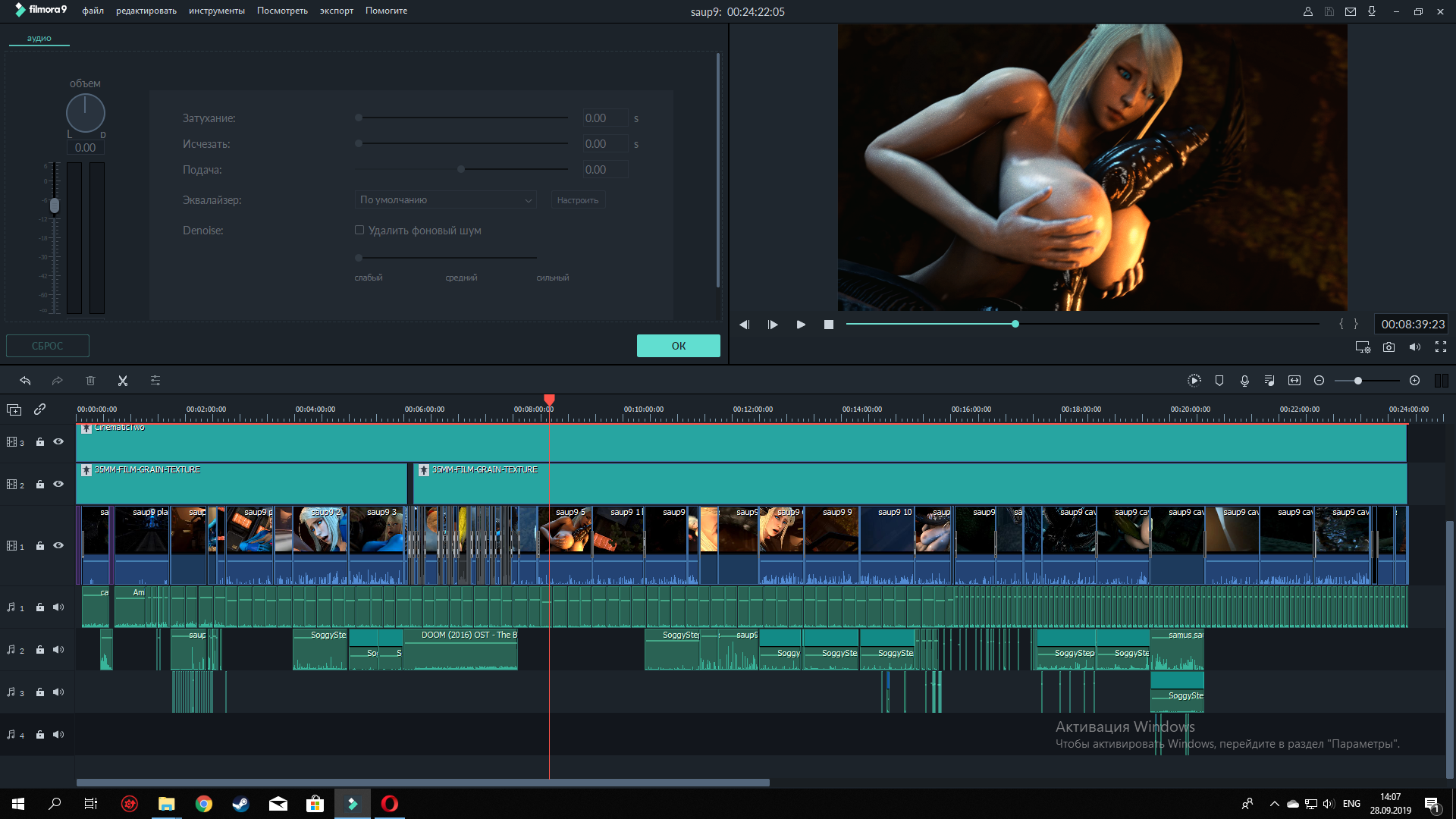Step back one frame in preview
This screenshot has width=1456, height=819.
point(744,325)
